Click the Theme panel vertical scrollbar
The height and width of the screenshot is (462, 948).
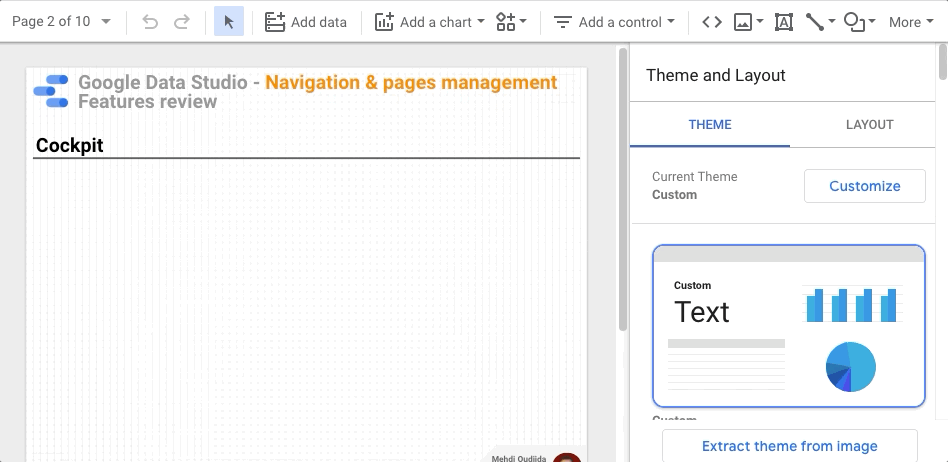tap(943, 60)
